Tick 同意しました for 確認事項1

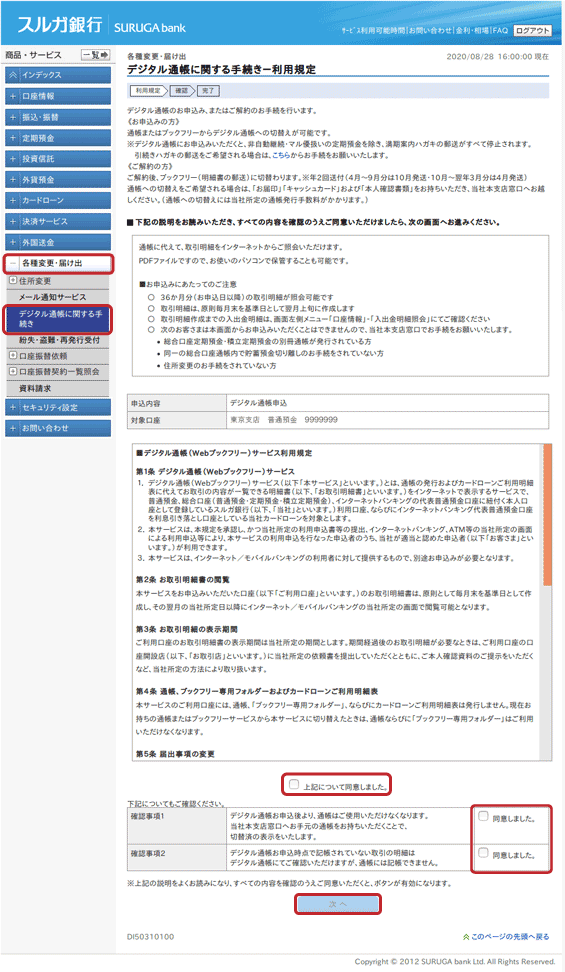pyautogui.click(x=483, y=816)
